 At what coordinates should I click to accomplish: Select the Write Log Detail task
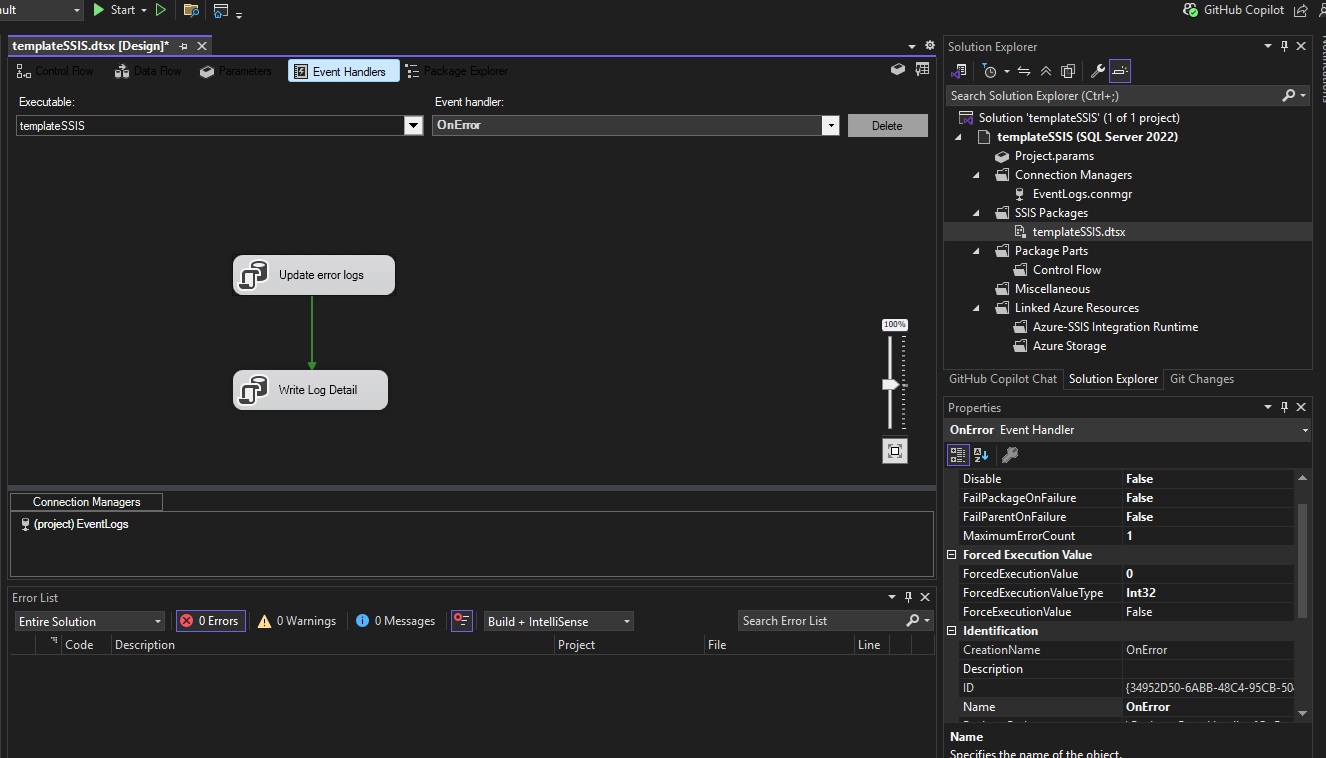(310, 390)
